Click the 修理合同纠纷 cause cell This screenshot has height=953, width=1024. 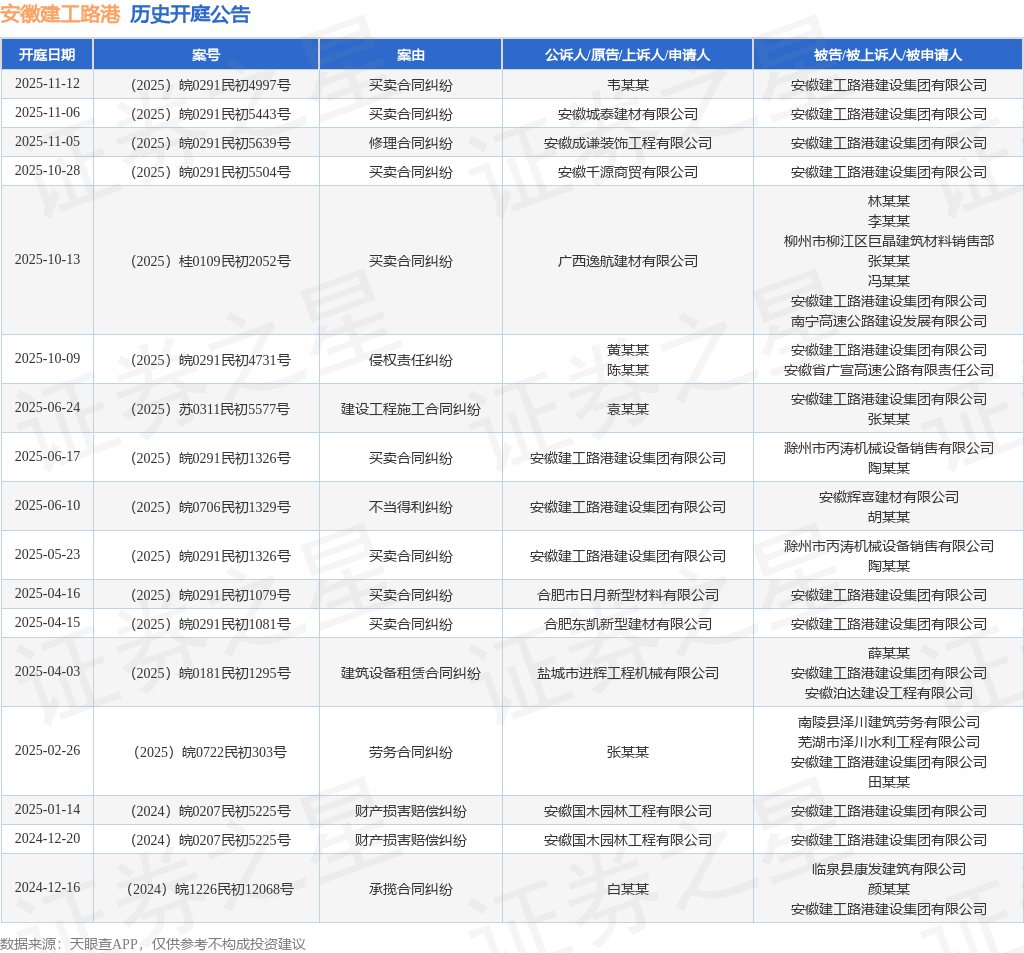[x=411, y=143]
